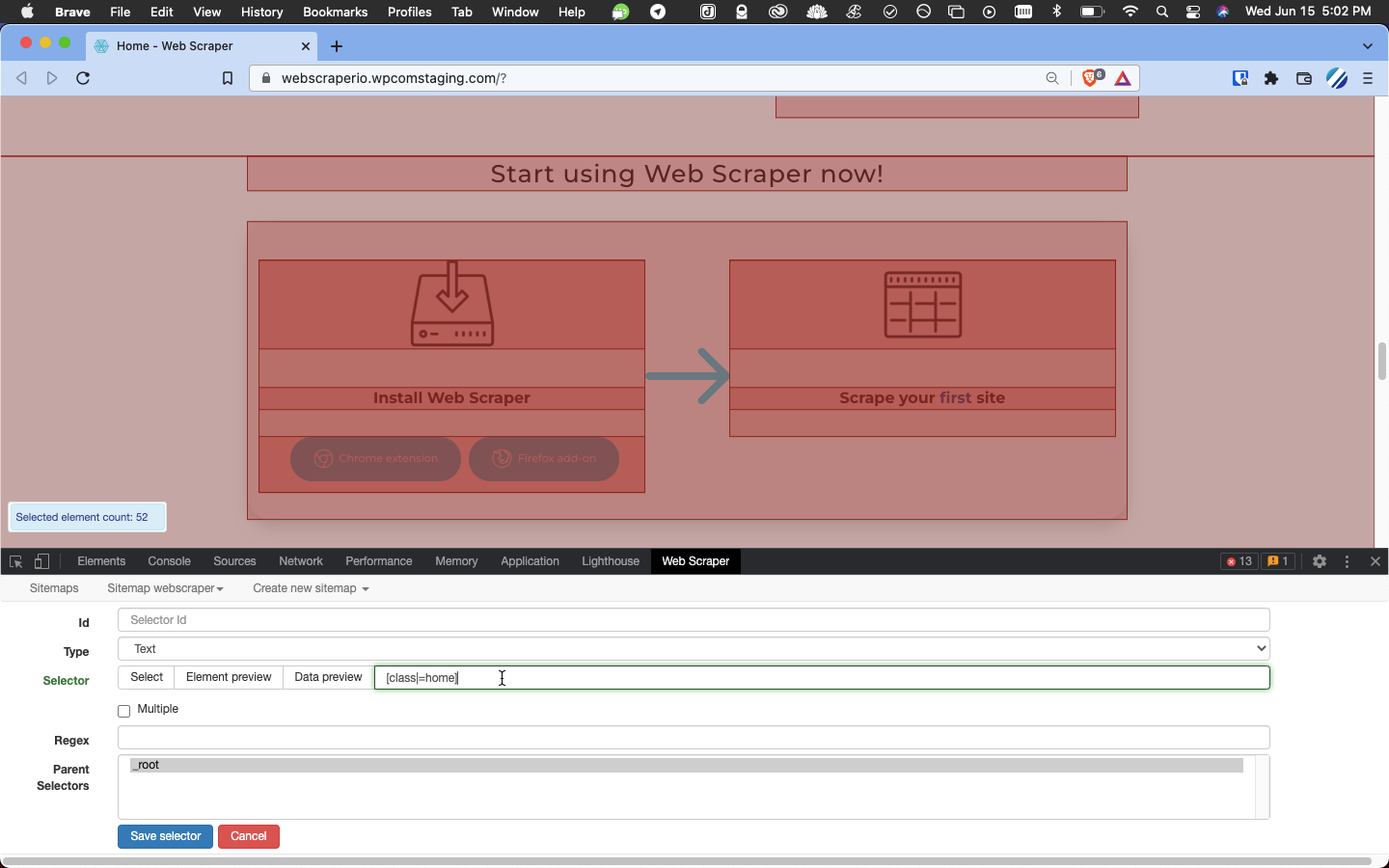Enable the Multiple checkbox

click(x=124, y=711)
